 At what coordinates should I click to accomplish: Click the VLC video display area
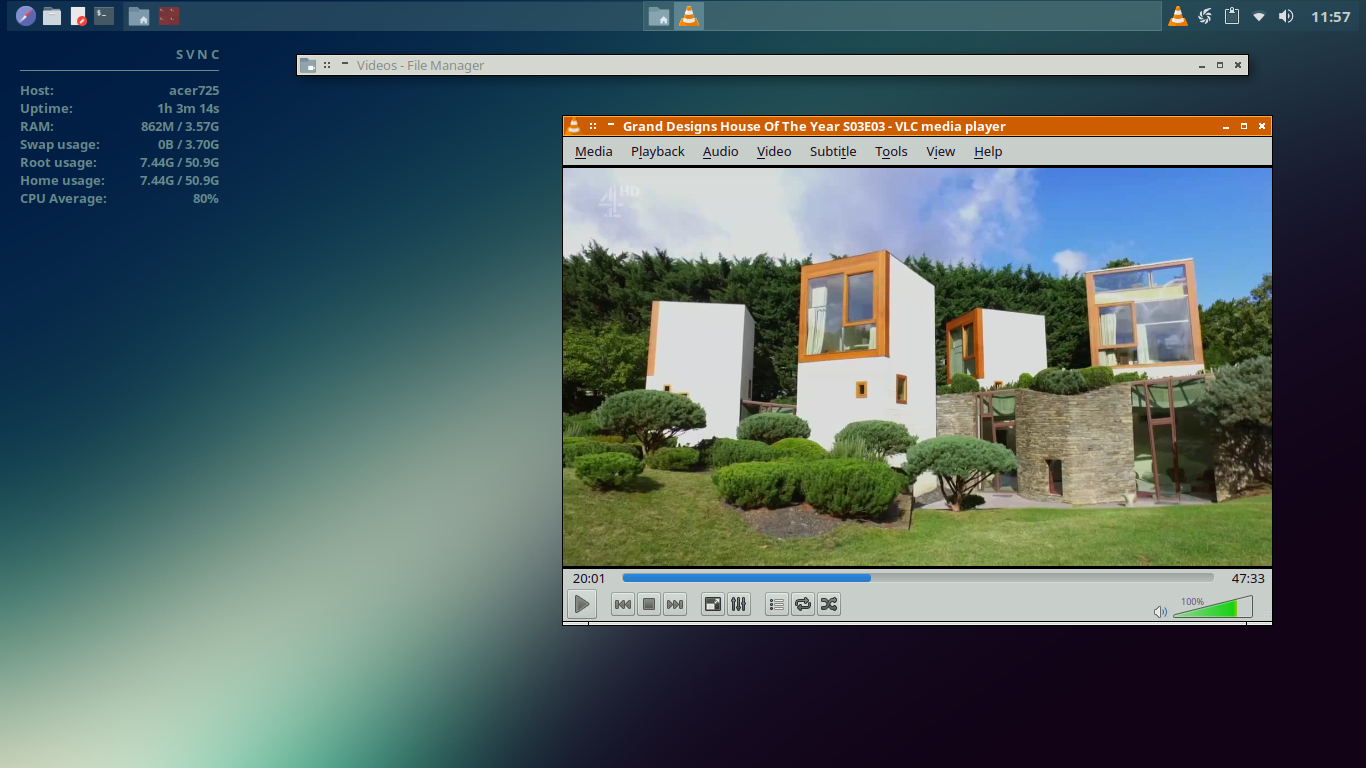tap(917, 367)
